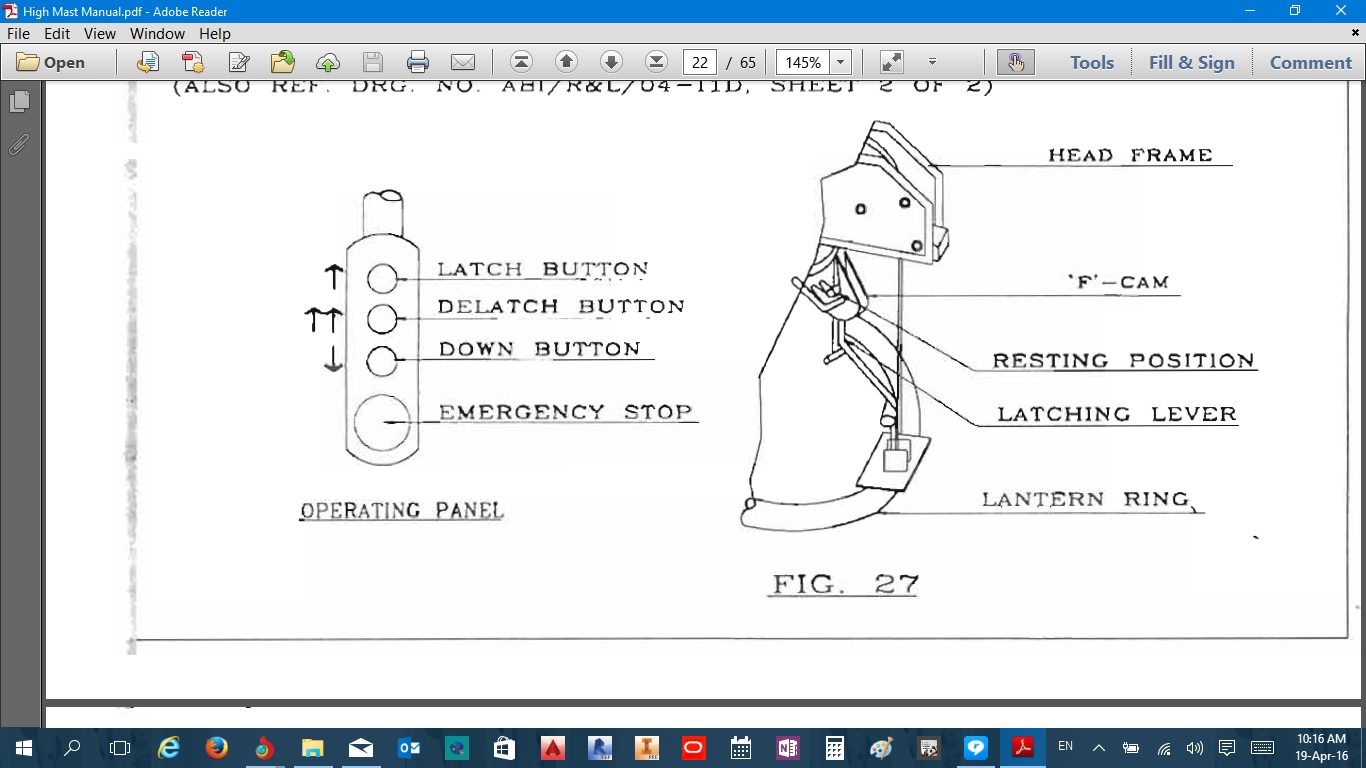The image size is (1366, 768).
Task: Open the Tools pane
Action: coord(1092,62)
